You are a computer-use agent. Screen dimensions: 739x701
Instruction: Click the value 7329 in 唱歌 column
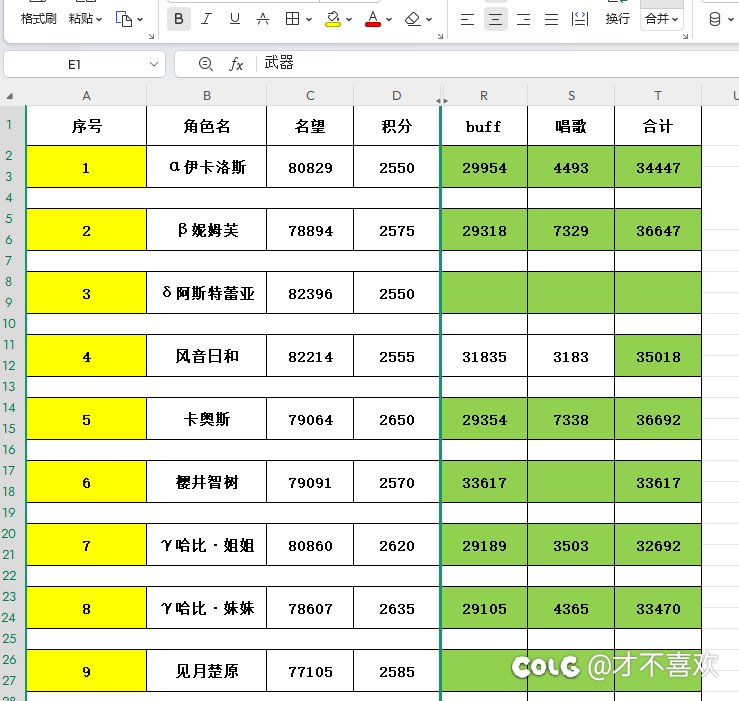click(571, 231)
